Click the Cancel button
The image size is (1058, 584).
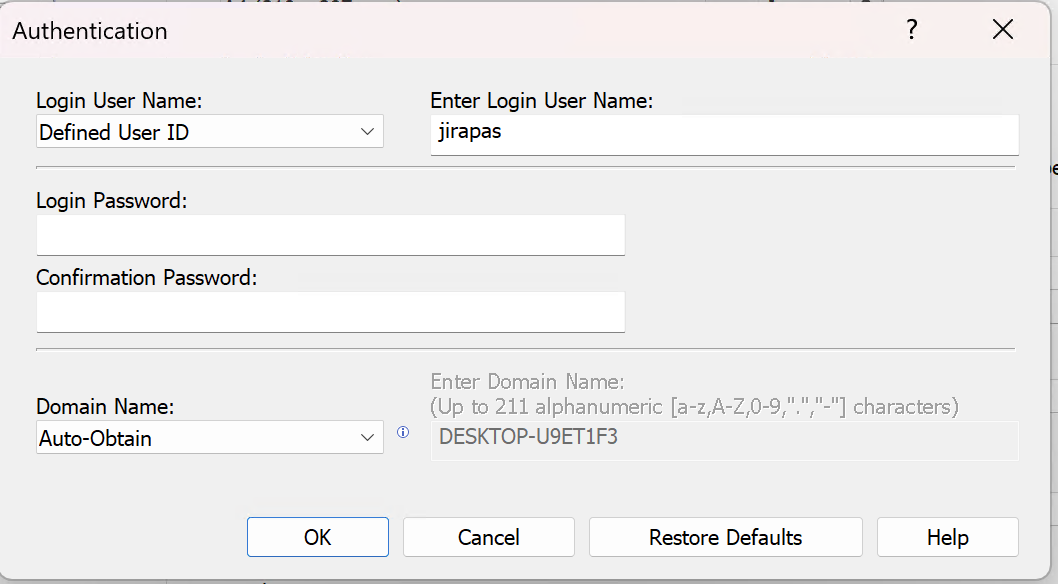click(x=488, y=537)
